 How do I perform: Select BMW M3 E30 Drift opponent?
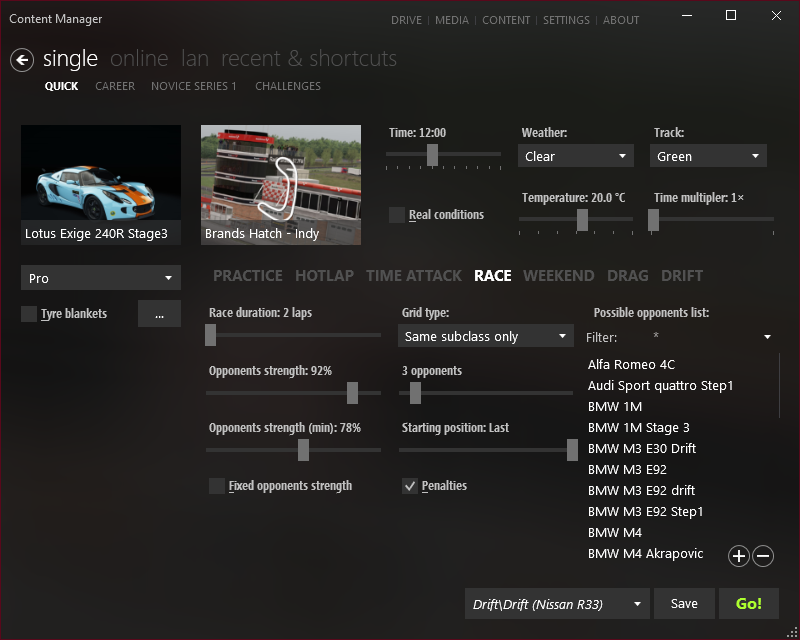642,448
